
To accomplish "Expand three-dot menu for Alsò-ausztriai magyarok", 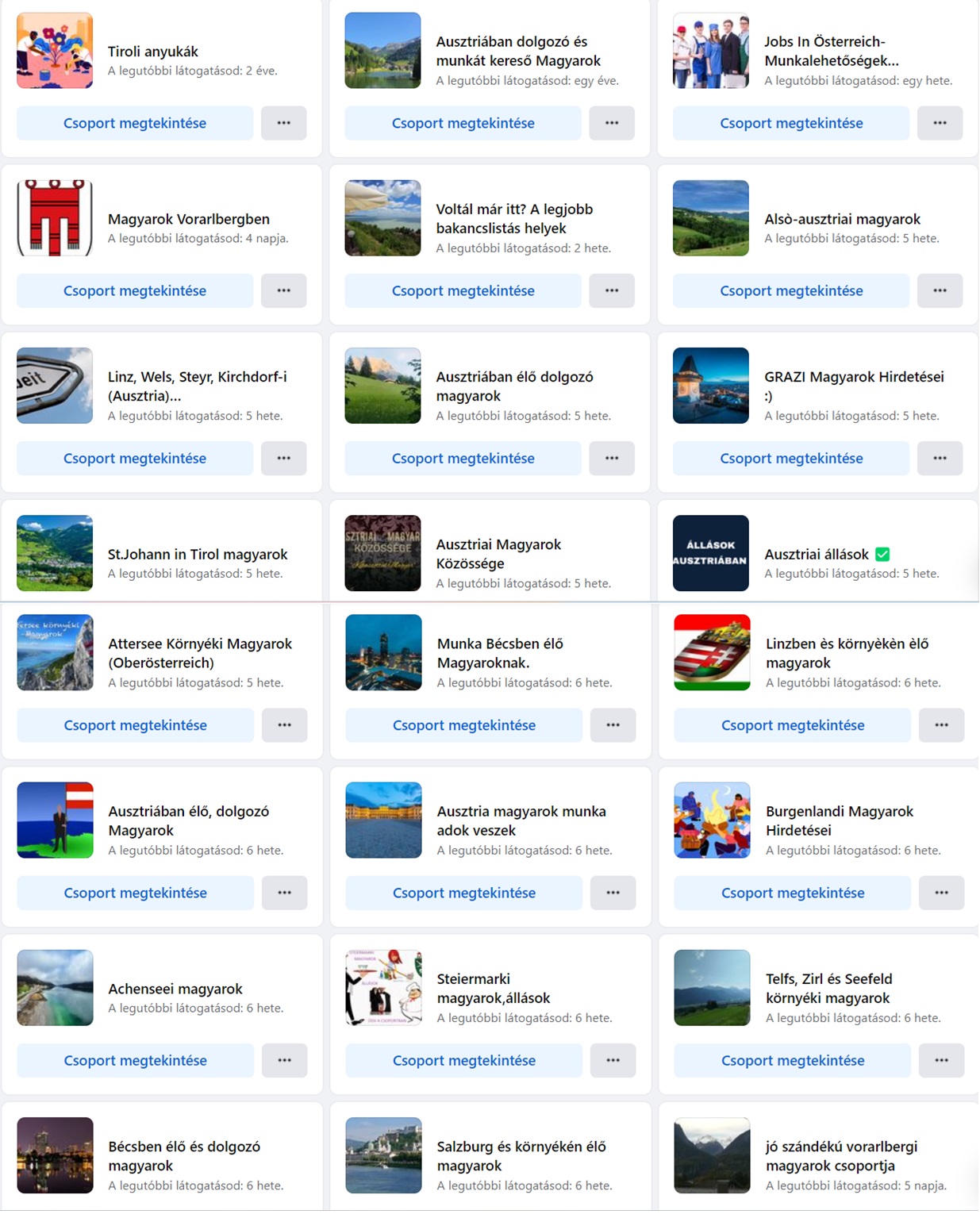I will tap(940, 290).
